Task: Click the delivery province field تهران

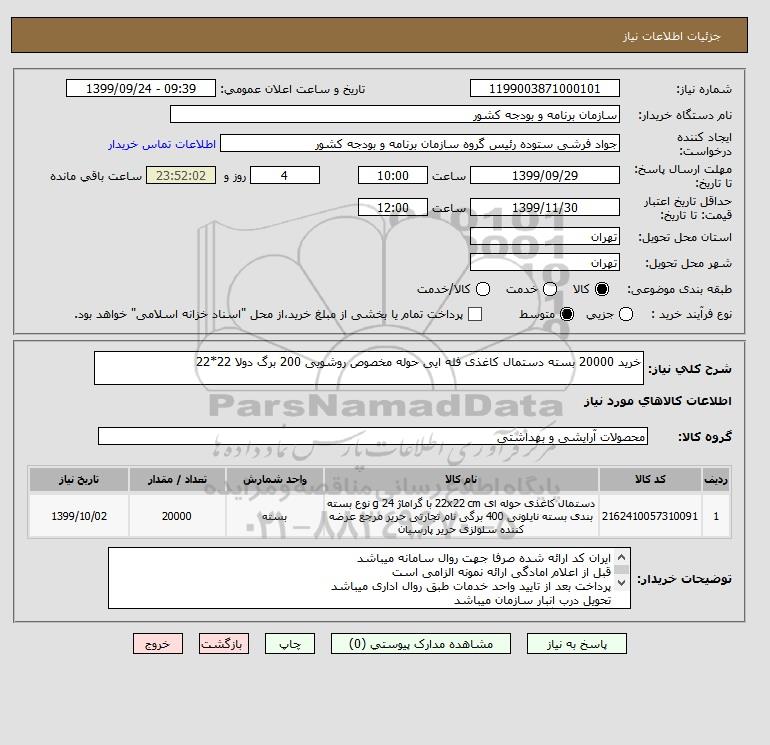Action: tap(545, 237)
